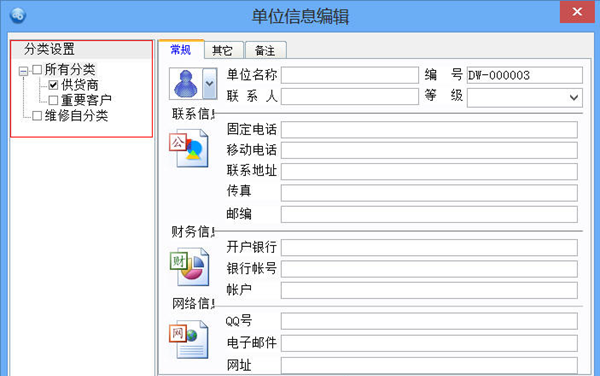Click the 联系人 input field

350,96
